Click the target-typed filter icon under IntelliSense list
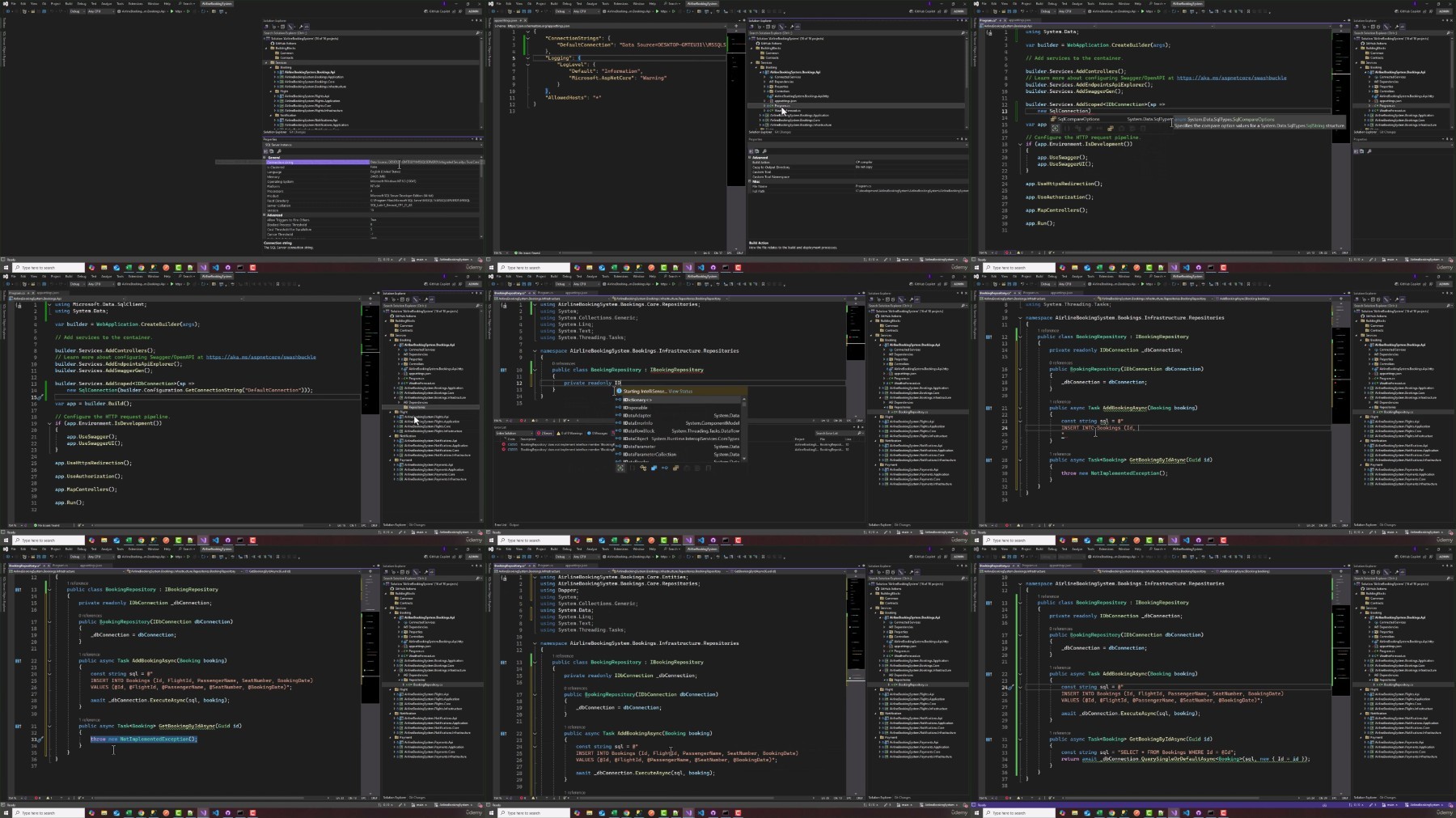The width and height of the screenshot is (1456, 818). 620,468
